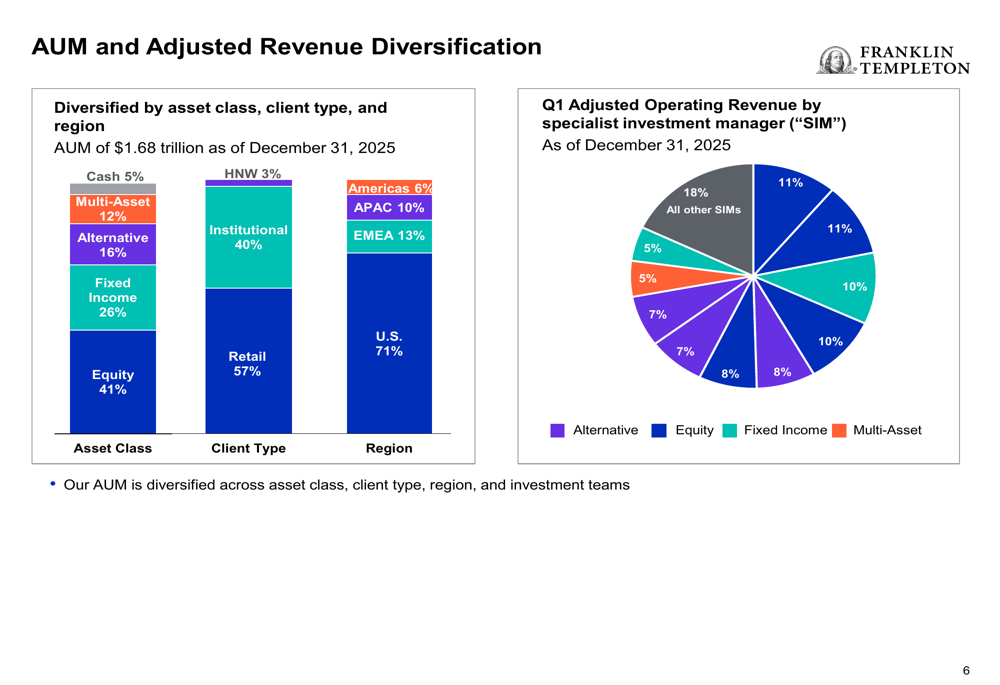Click the Region axis label
Image resolution: width=1000 pixels, height=685 pixels.
coord(389,448)
